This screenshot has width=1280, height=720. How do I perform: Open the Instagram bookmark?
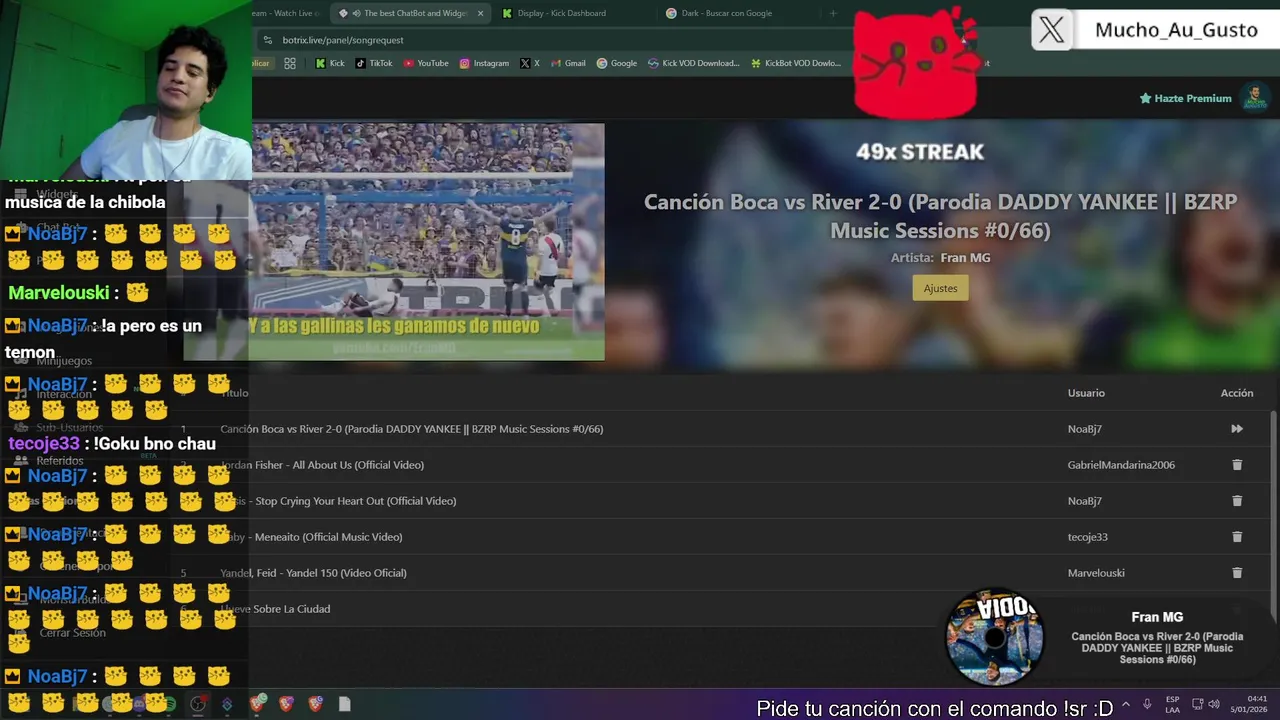point(484,63)
